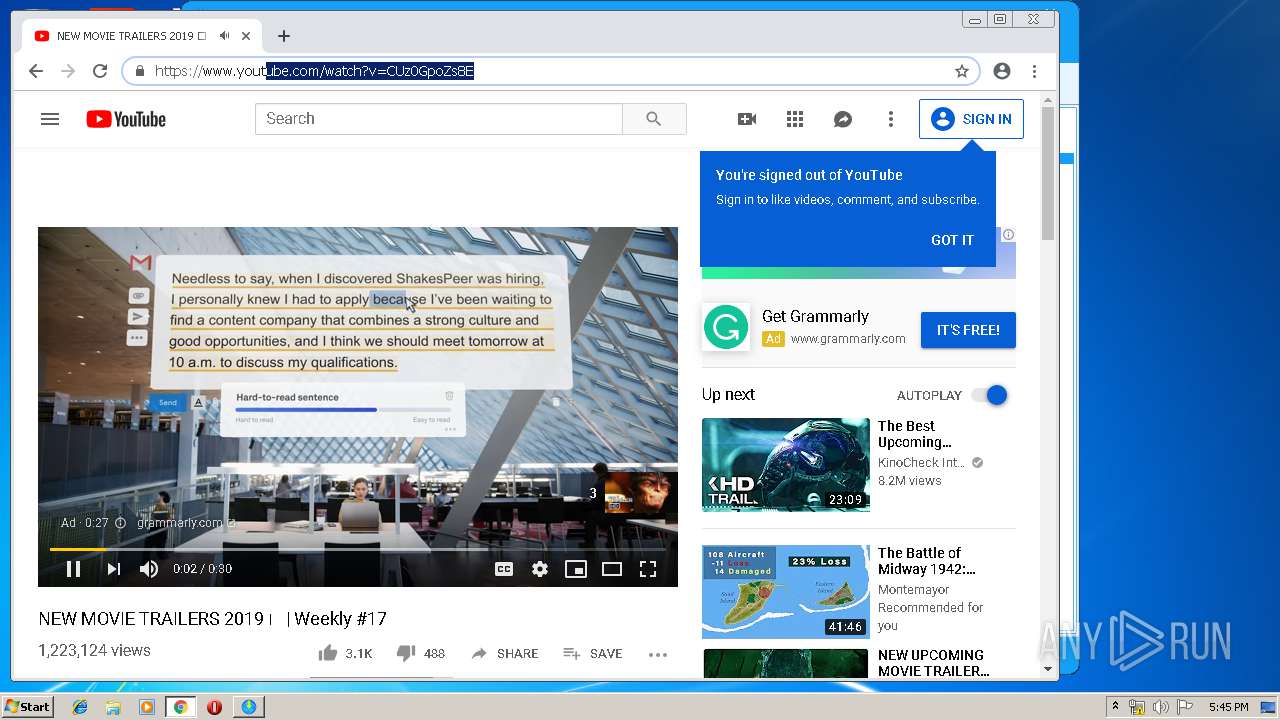The width and height of the screenshot is (1280, 720).
Task: Open the YouTube hamburger guide menu
Action: tap(50, 119)
